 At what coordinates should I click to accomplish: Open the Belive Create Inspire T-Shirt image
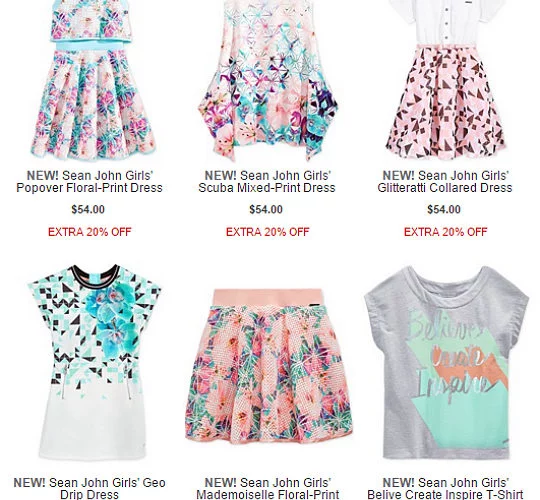446,363
